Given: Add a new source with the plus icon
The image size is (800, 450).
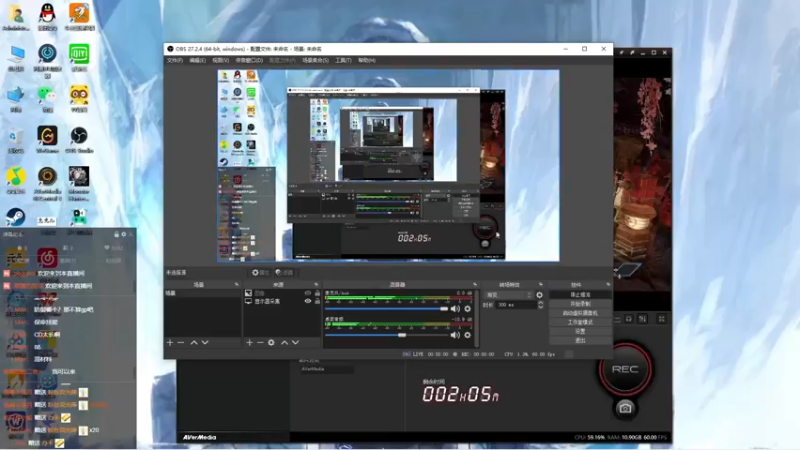Looking at the screenshot, I should (x=249, y=342).
